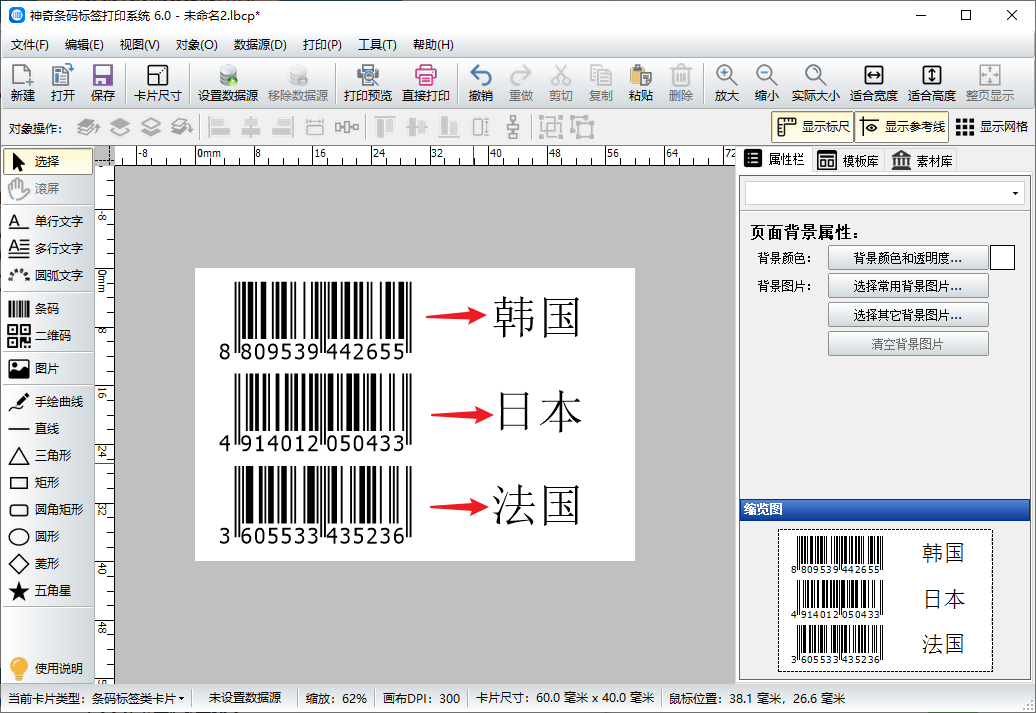
Task: Click the 适合宽度 fit width icon
Action: (873, 83)
